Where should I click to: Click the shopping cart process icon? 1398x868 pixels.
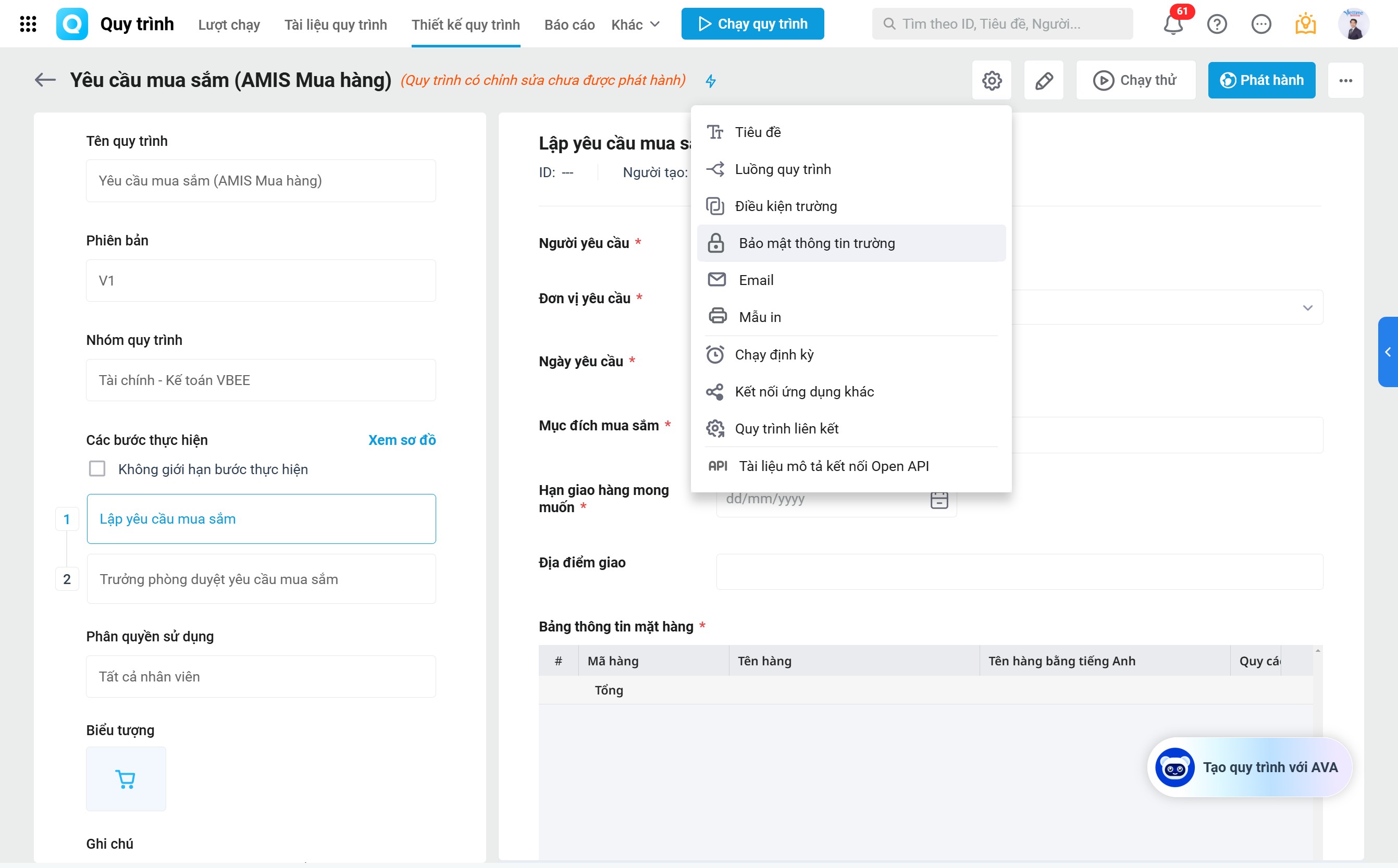126,778
